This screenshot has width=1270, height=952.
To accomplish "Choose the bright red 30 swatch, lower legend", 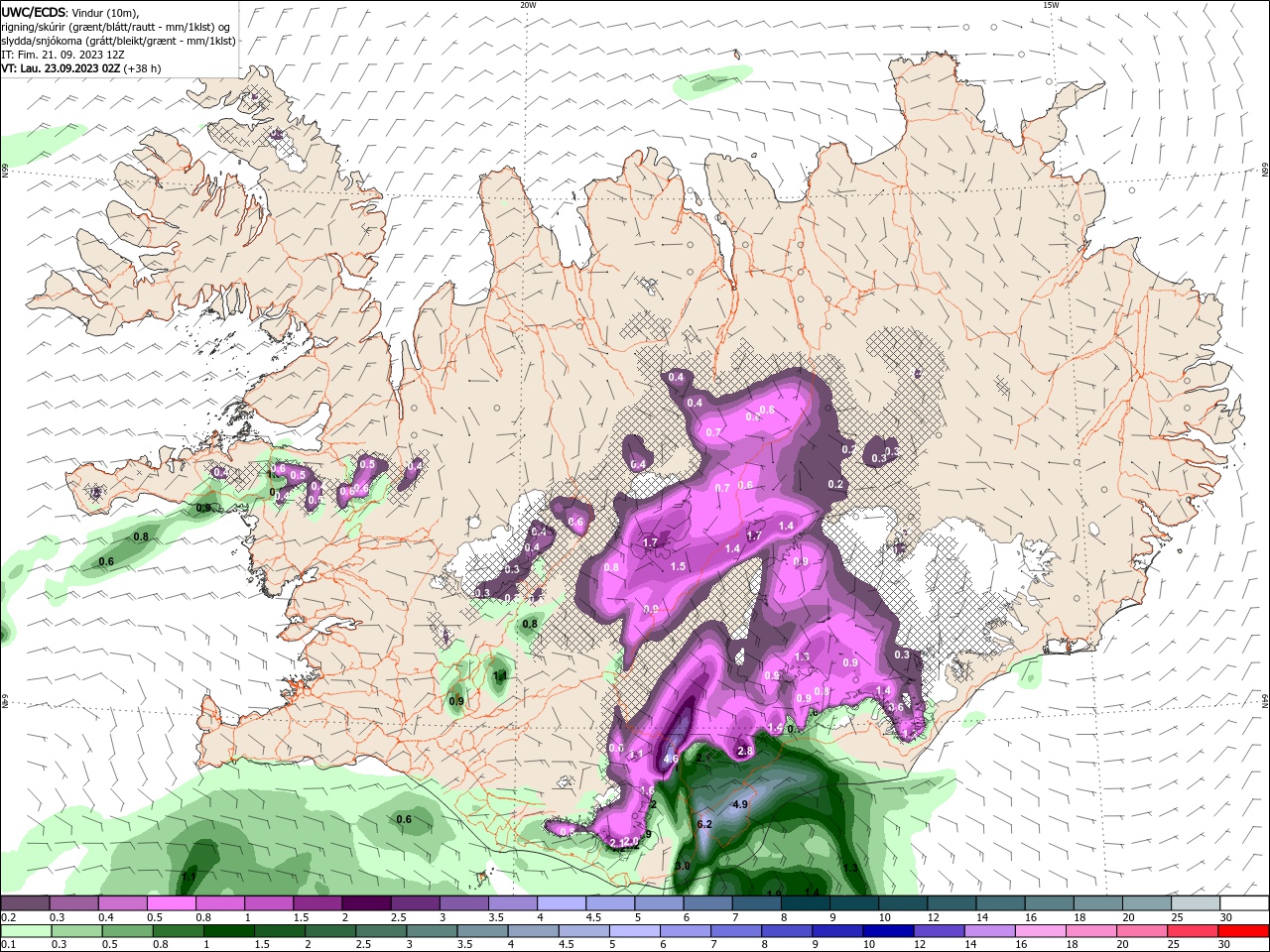I will [1243, 931].
